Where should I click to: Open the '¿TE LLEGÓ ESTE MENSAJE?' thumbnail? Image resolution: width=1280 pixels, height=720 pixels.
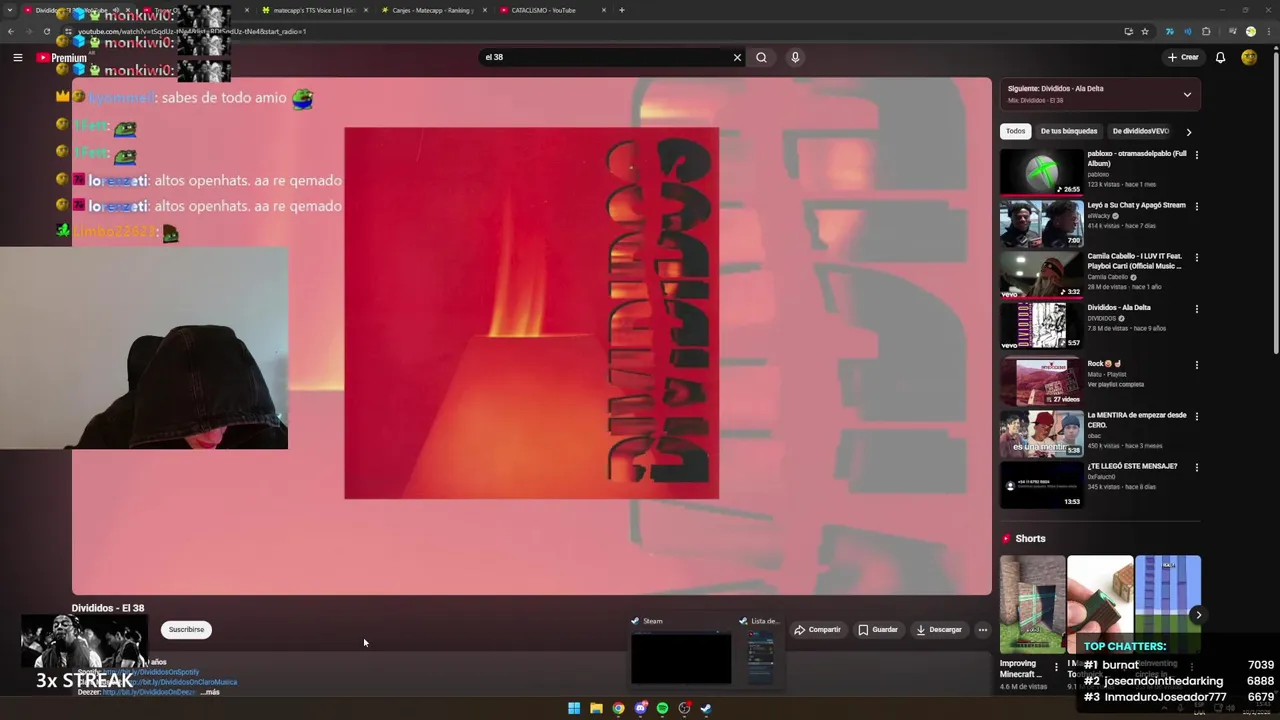coord(1041,484)
